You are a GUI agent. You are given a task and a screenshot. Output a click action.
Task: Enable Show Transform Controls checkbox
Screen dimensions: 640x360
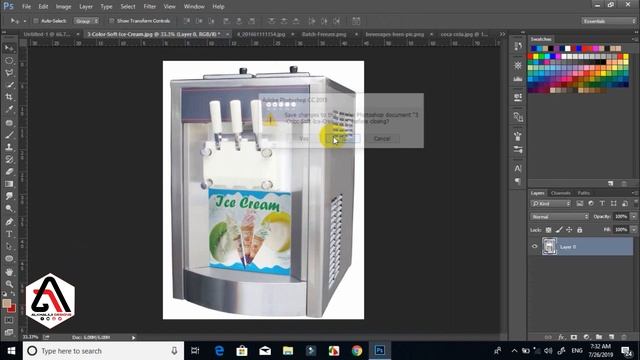(x=111, y=21)
